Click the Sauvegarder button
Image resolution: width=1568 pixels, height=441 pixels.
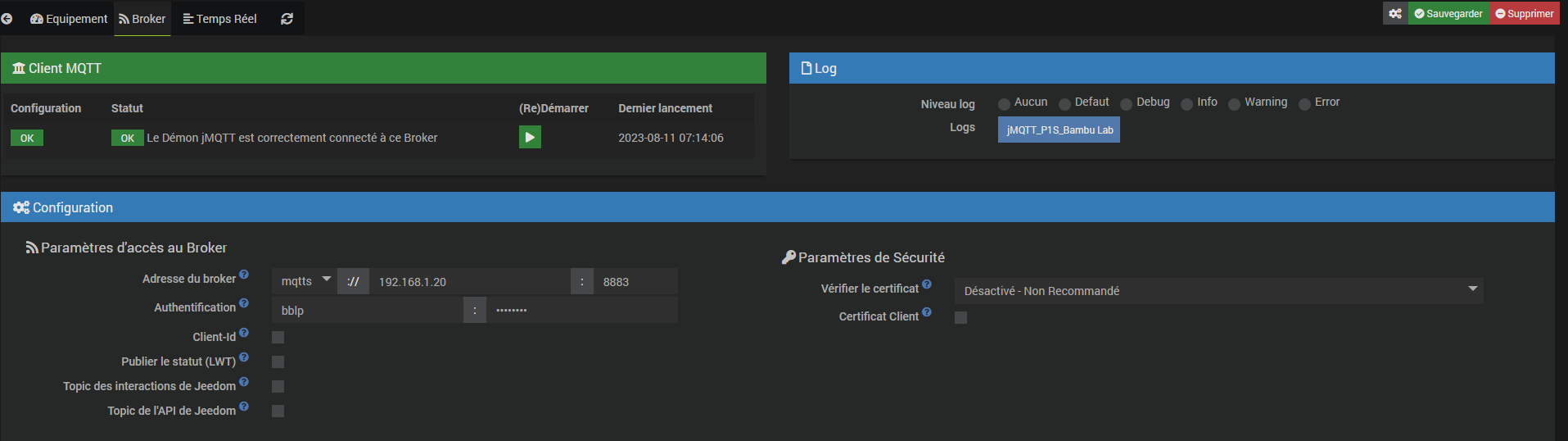[x=1448, y=13]
